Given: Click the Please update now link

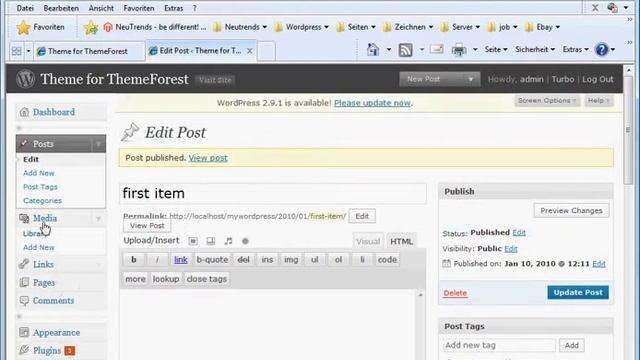Looking at the screenshot, I should pos(372,103).
